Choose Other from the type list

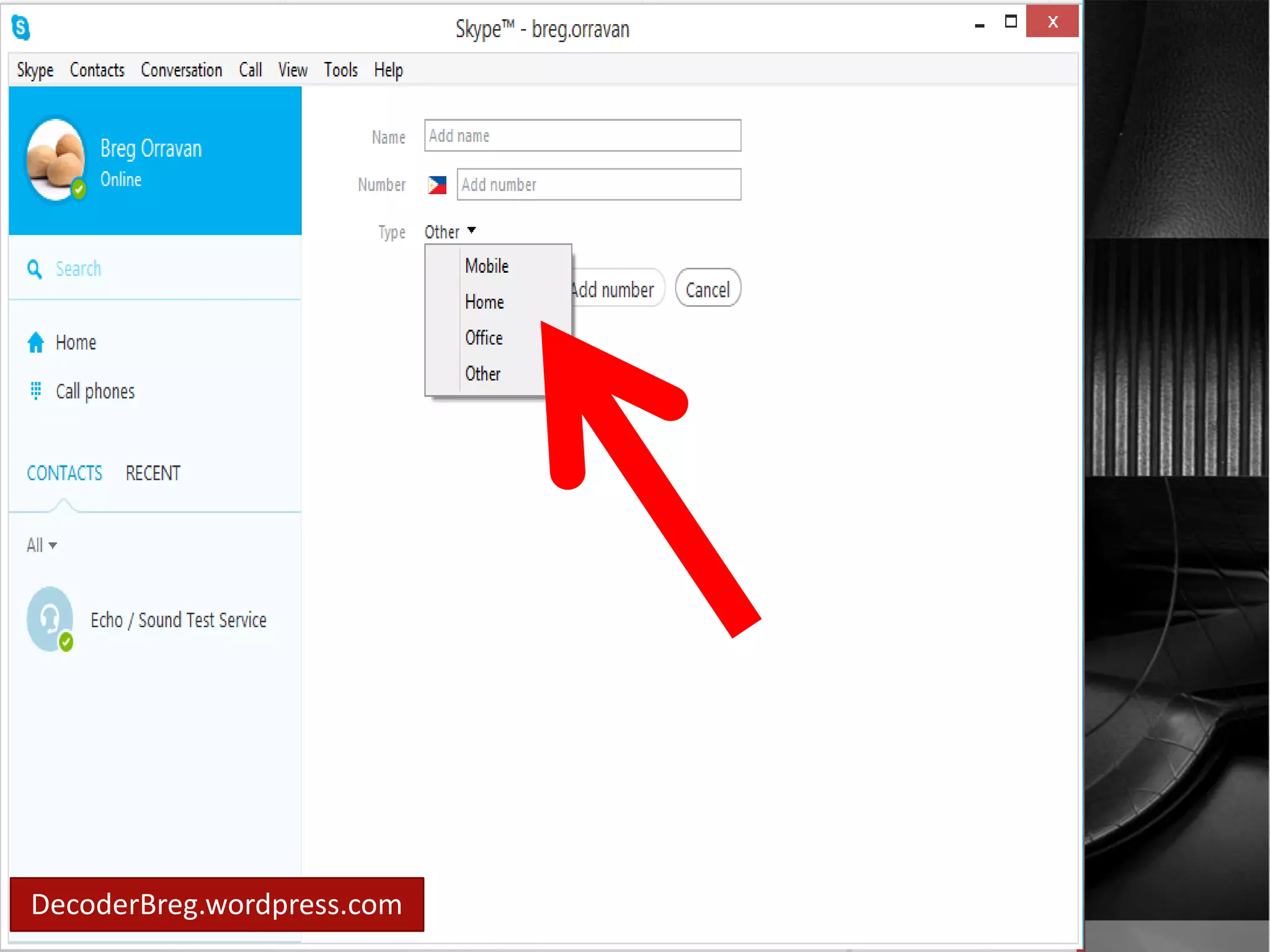(x=484, y=374)
